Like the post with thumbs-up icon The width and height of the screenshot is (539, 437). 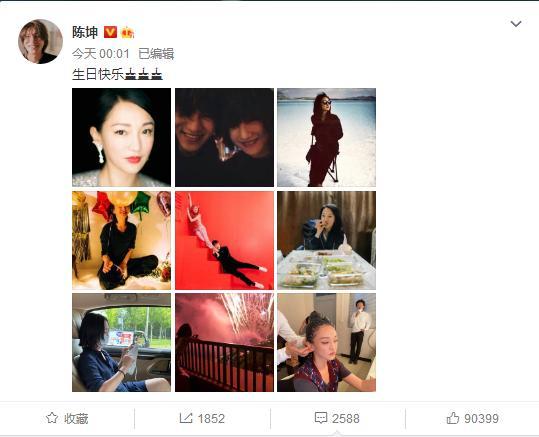coord(453,418)
